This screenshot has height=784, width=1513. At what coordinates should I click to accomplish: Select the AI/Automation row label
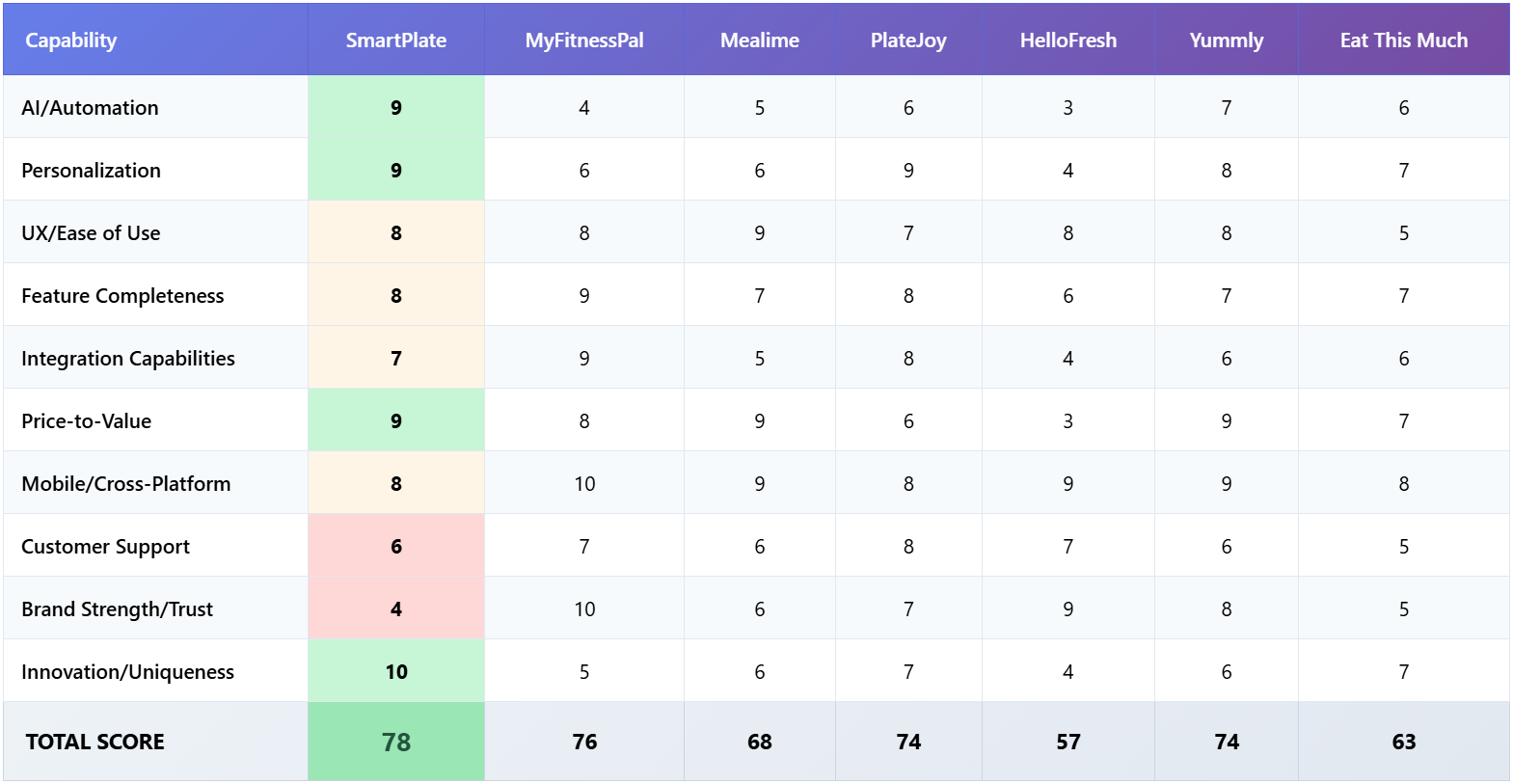tap(90, 108)
